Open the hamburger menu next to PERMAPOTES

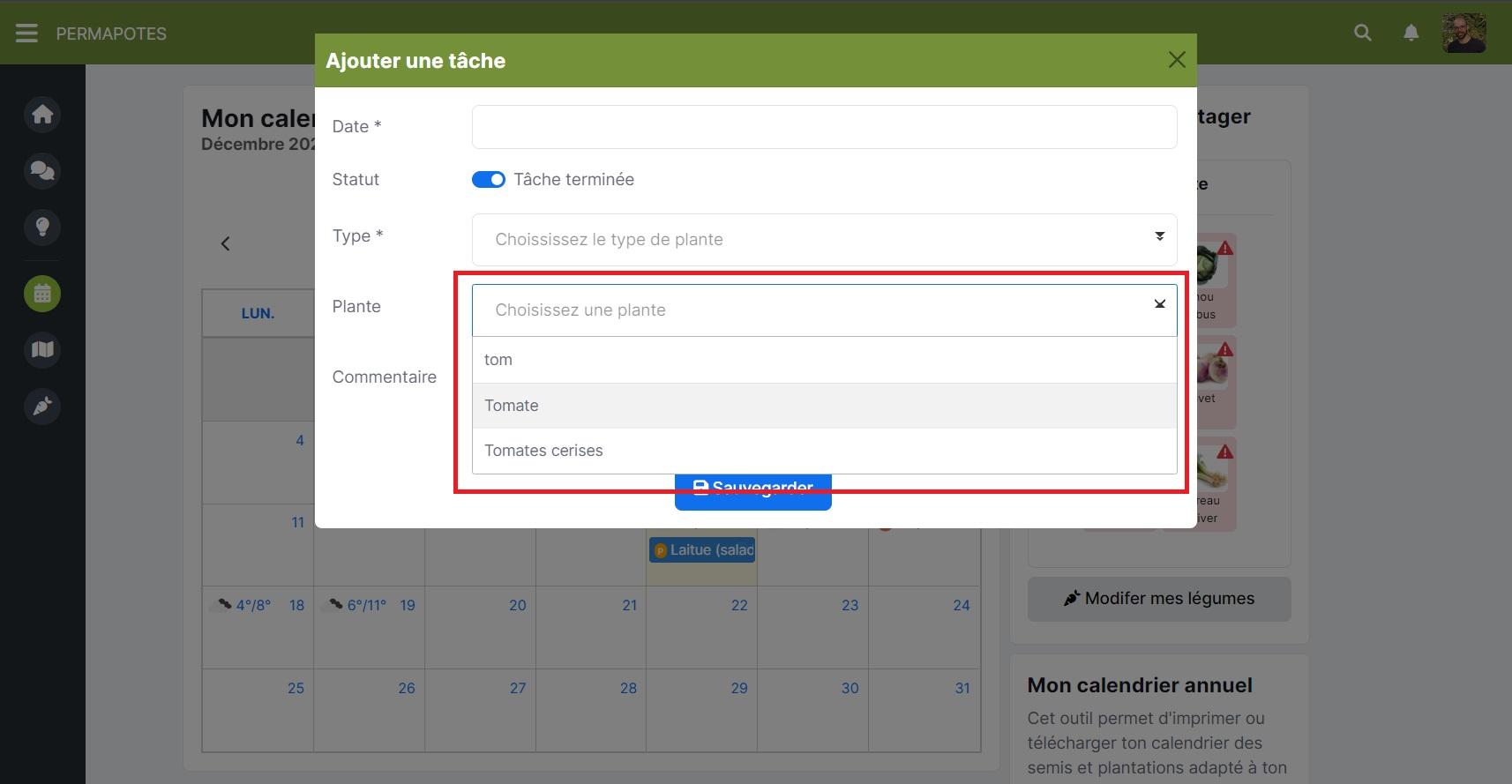tap(26, 34)
